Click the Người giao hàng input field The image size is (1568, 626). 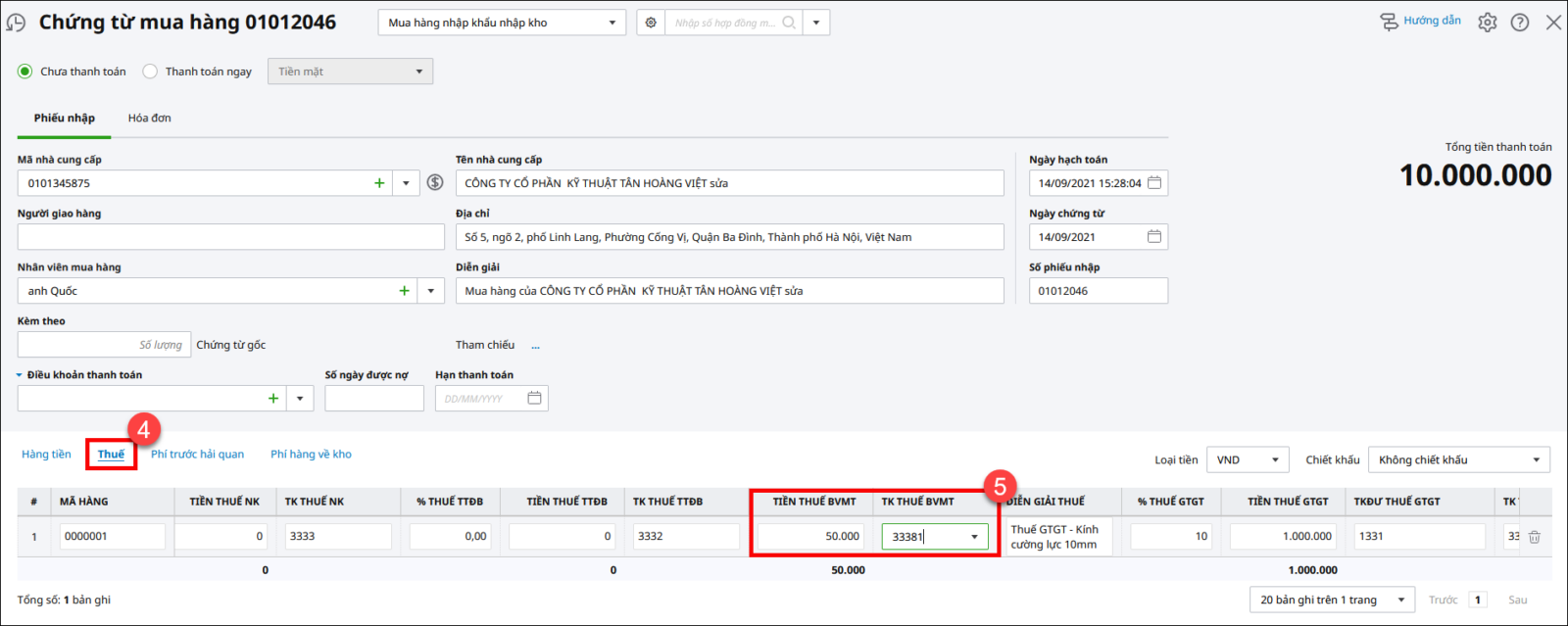[x=230, y=237]
